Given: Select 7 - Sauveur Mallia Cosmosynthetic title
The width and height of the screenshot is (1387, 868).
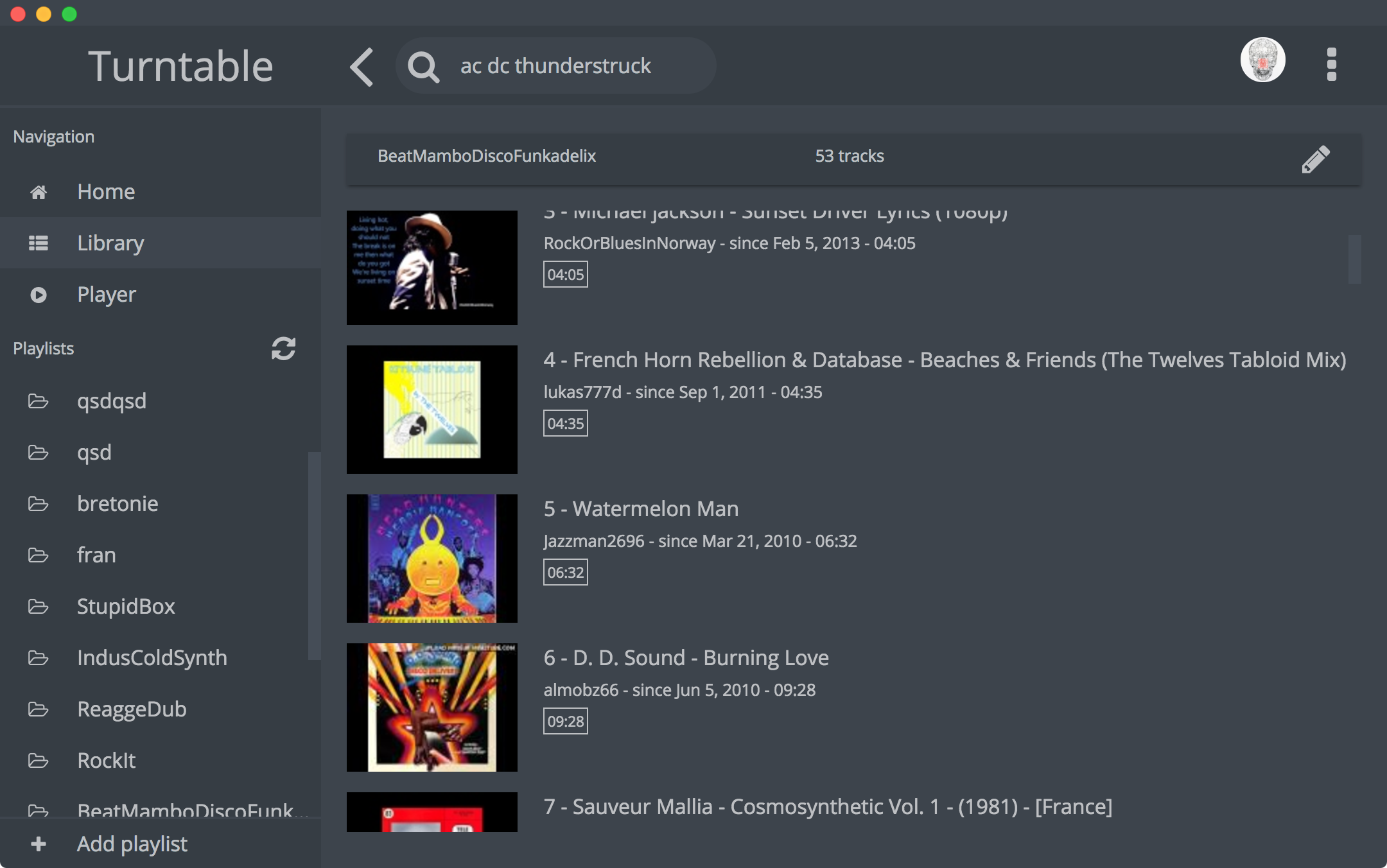Looking at the screenshot, I should tap(828, 807).
